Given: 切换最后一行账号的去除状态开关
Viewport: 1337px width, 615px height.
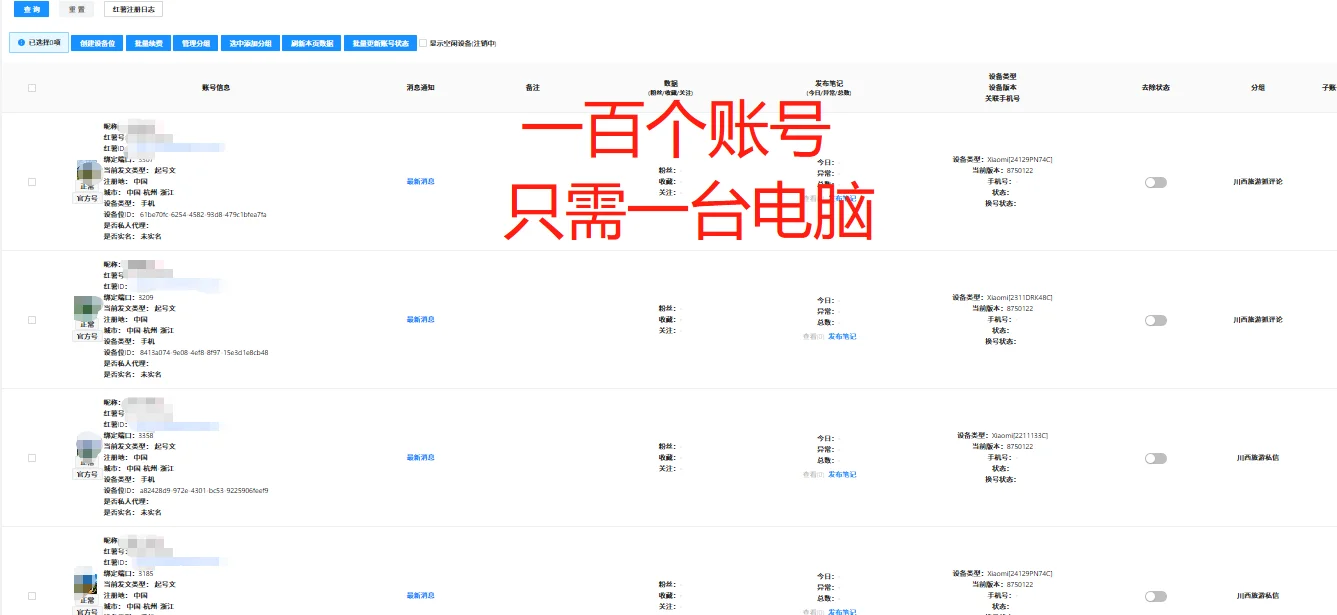Looking at the screenshot, I should tap(1156, 596).
